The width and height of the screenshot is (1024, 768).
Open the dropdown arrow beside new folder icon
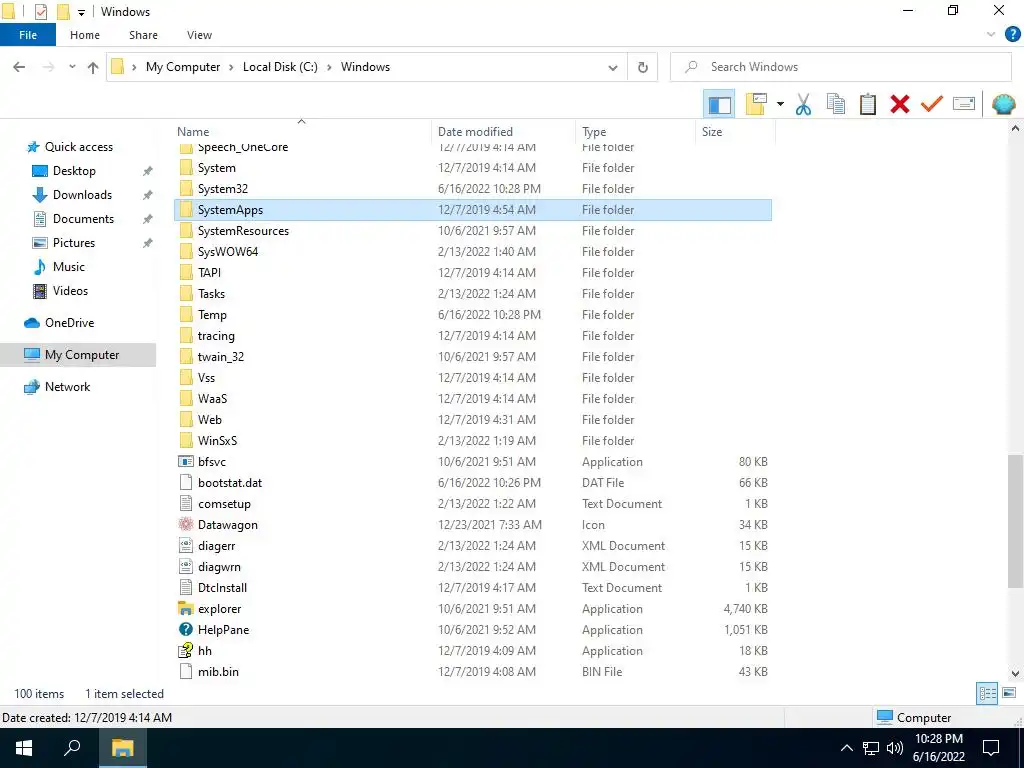[780, 104]
